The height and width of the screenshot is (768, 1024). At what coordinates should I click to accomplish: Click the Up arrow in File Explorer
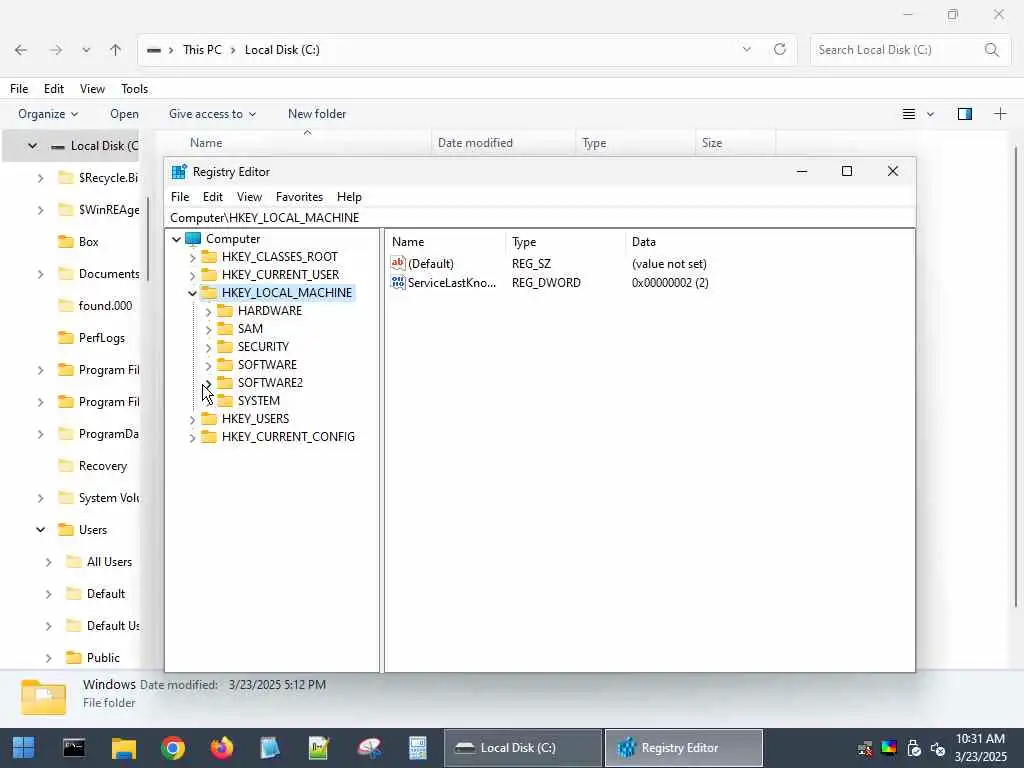(116, 50)
